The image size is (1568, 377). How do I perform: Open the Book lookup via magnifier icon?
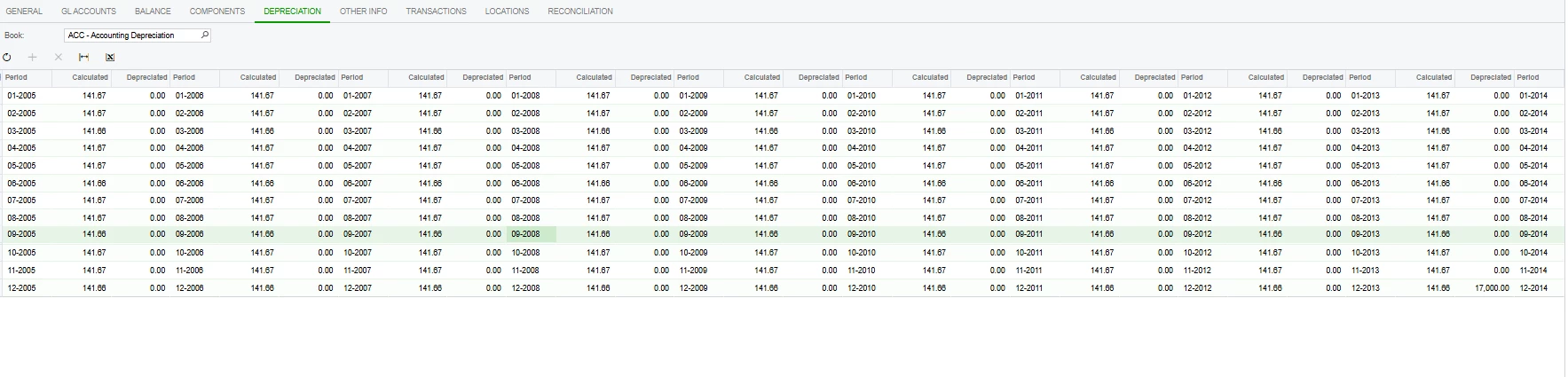(x=205, y=35)
